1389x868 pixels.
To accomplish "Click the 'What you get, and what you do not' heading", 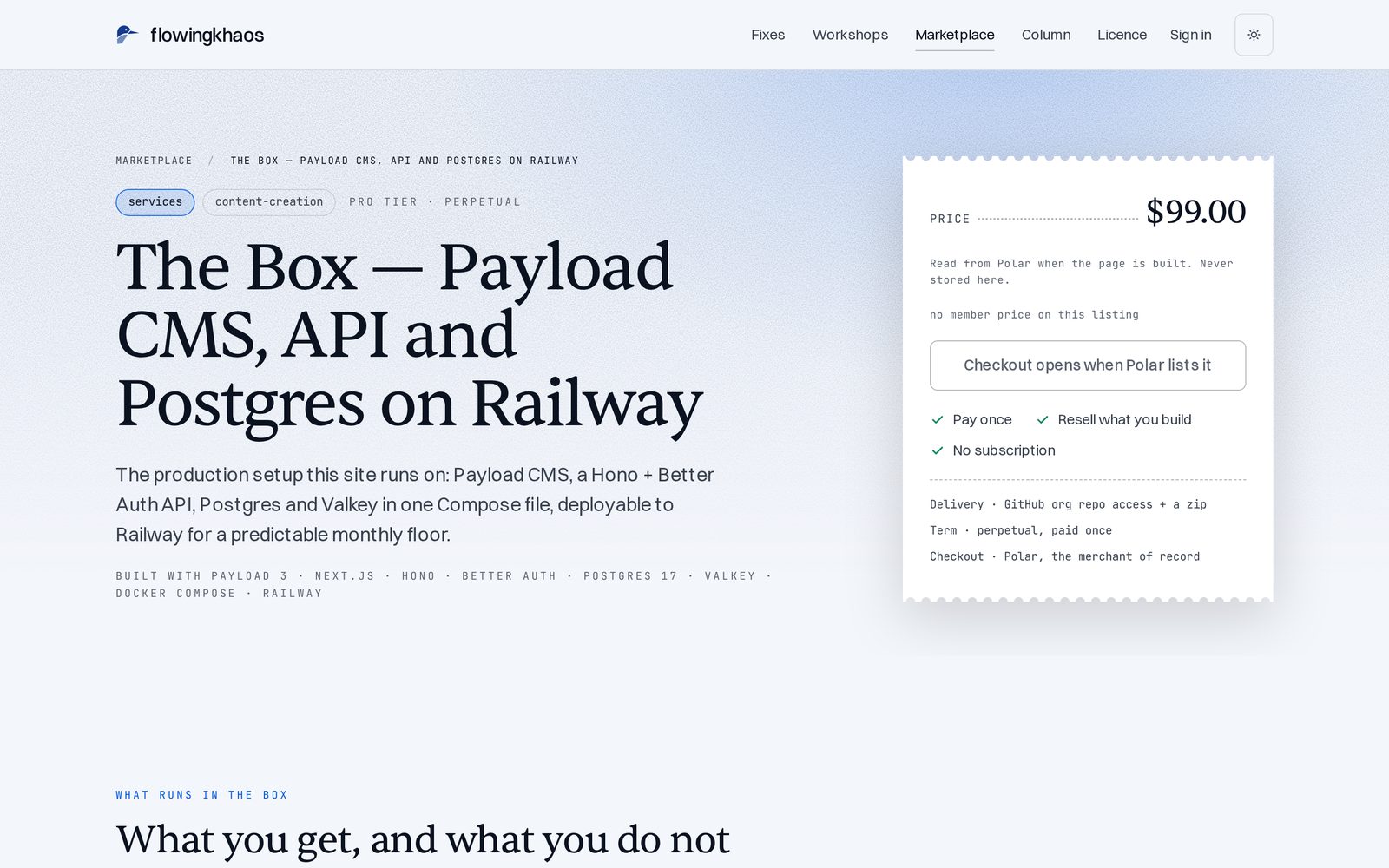I will tap(423, 839).
